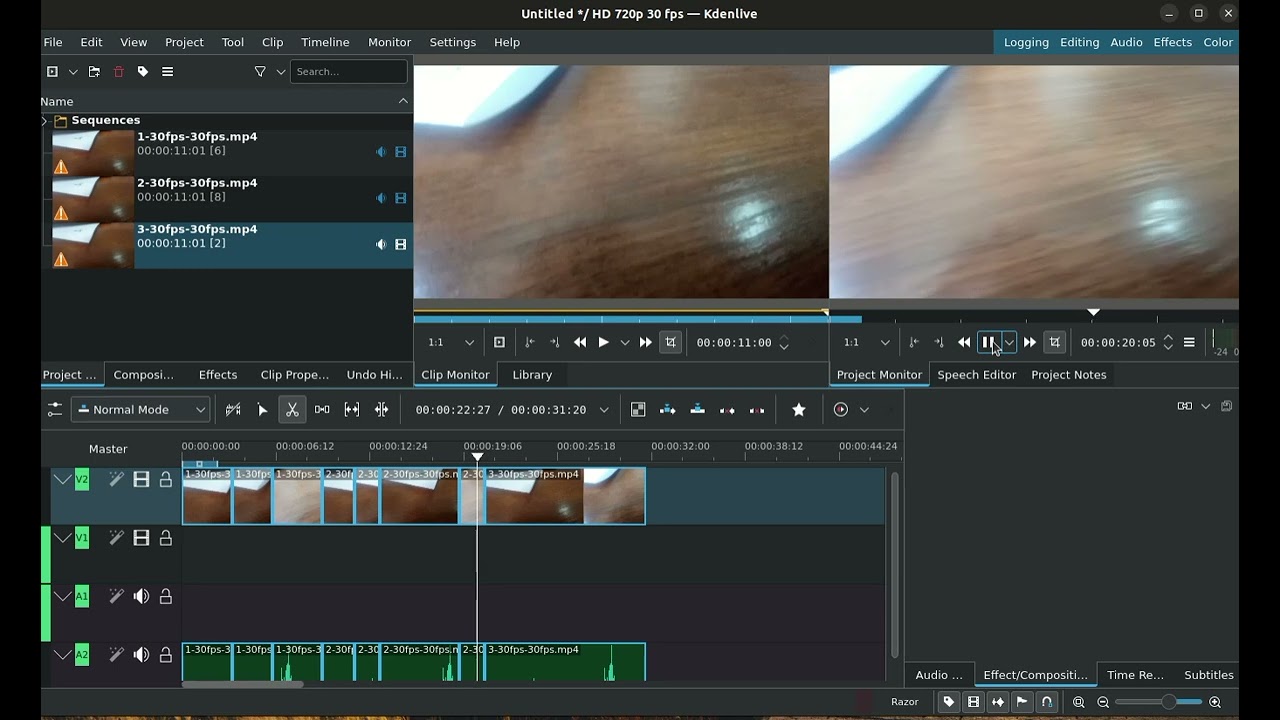Pause playback in the Project Monitor
This screenshot has height=720, width=1280.
click(988, 342)
